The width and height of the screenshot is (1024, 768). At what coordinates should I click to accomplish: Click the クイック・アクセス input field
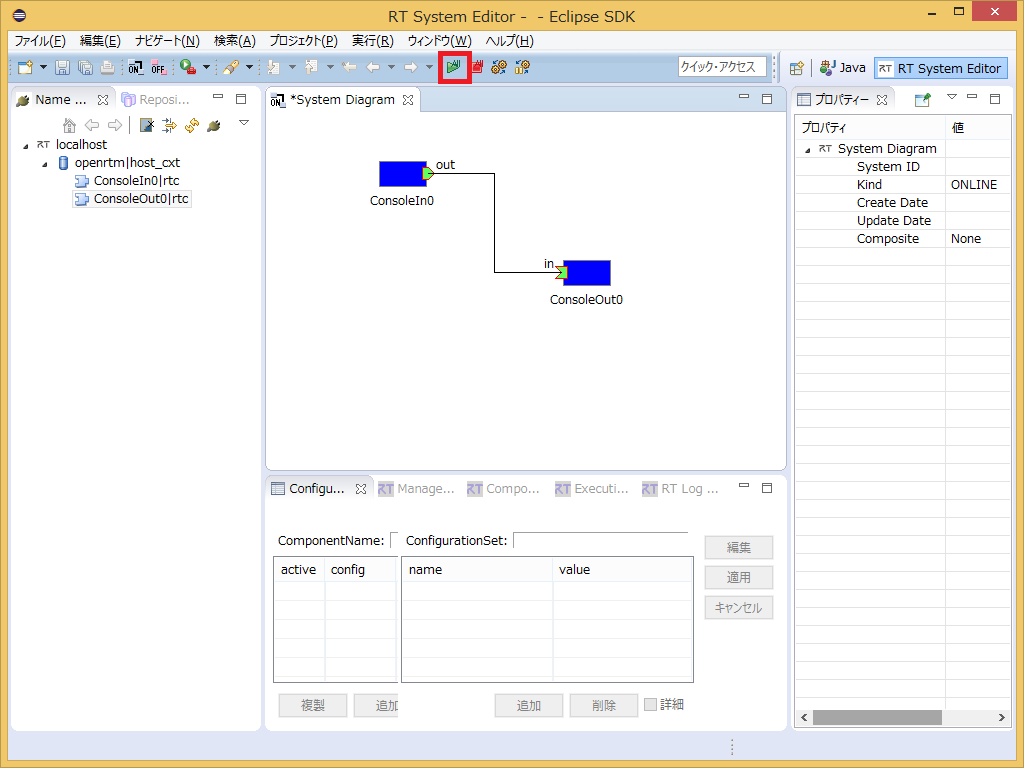(722, 67)
